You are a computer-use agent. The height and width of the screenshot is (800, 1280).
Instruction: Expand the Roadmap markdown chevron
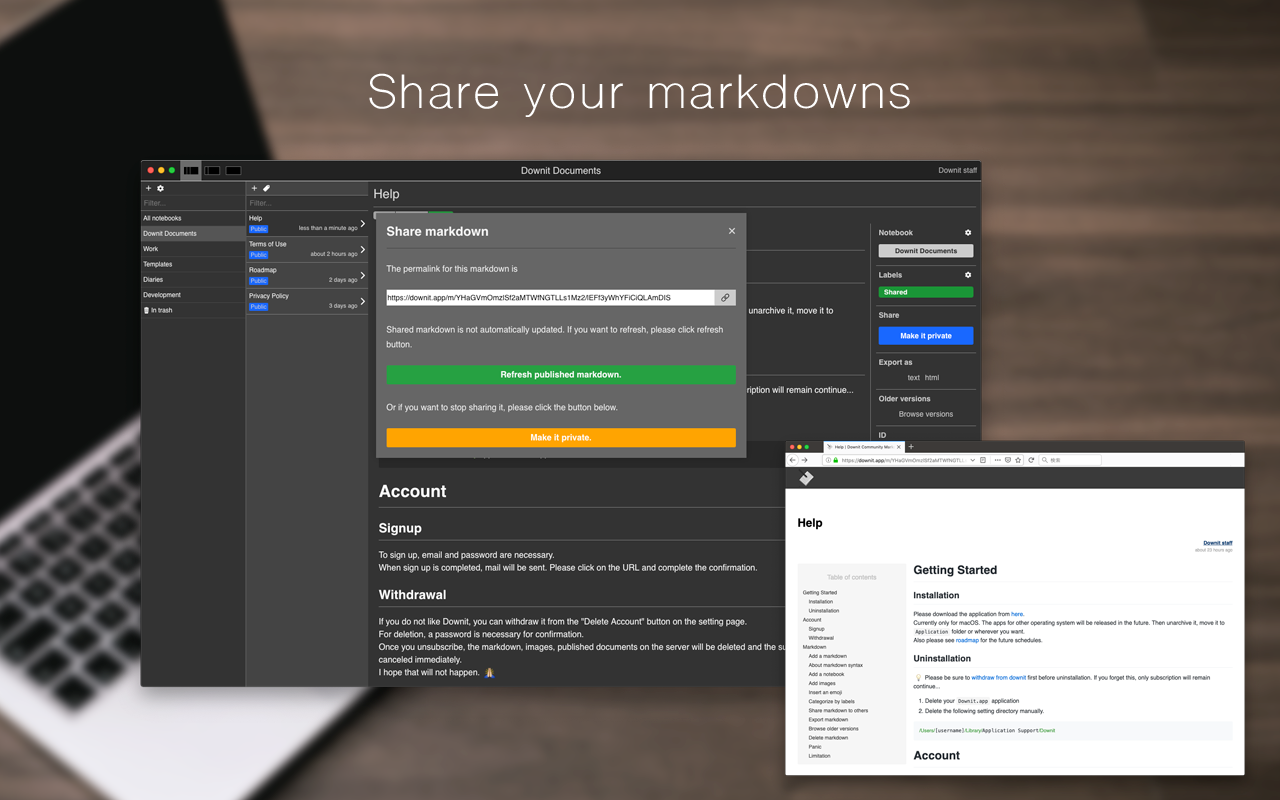pos(362,275)
